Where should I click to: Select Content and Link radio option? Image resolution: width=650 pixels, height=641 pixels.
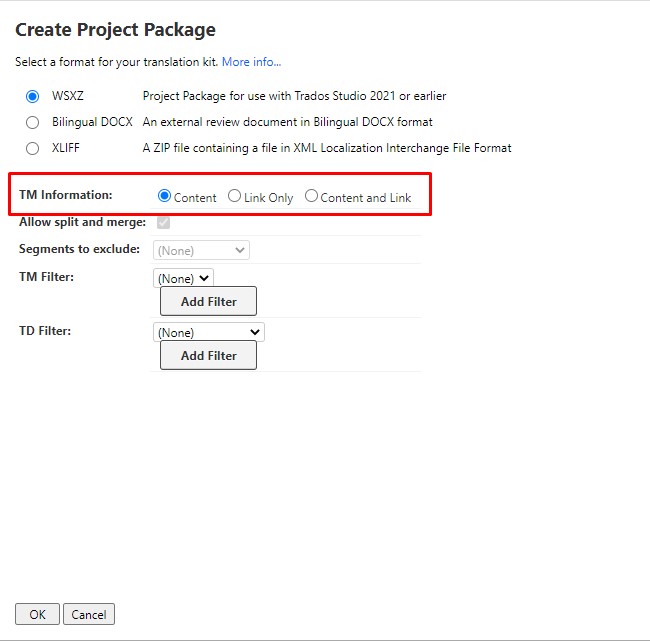point(311,196)
